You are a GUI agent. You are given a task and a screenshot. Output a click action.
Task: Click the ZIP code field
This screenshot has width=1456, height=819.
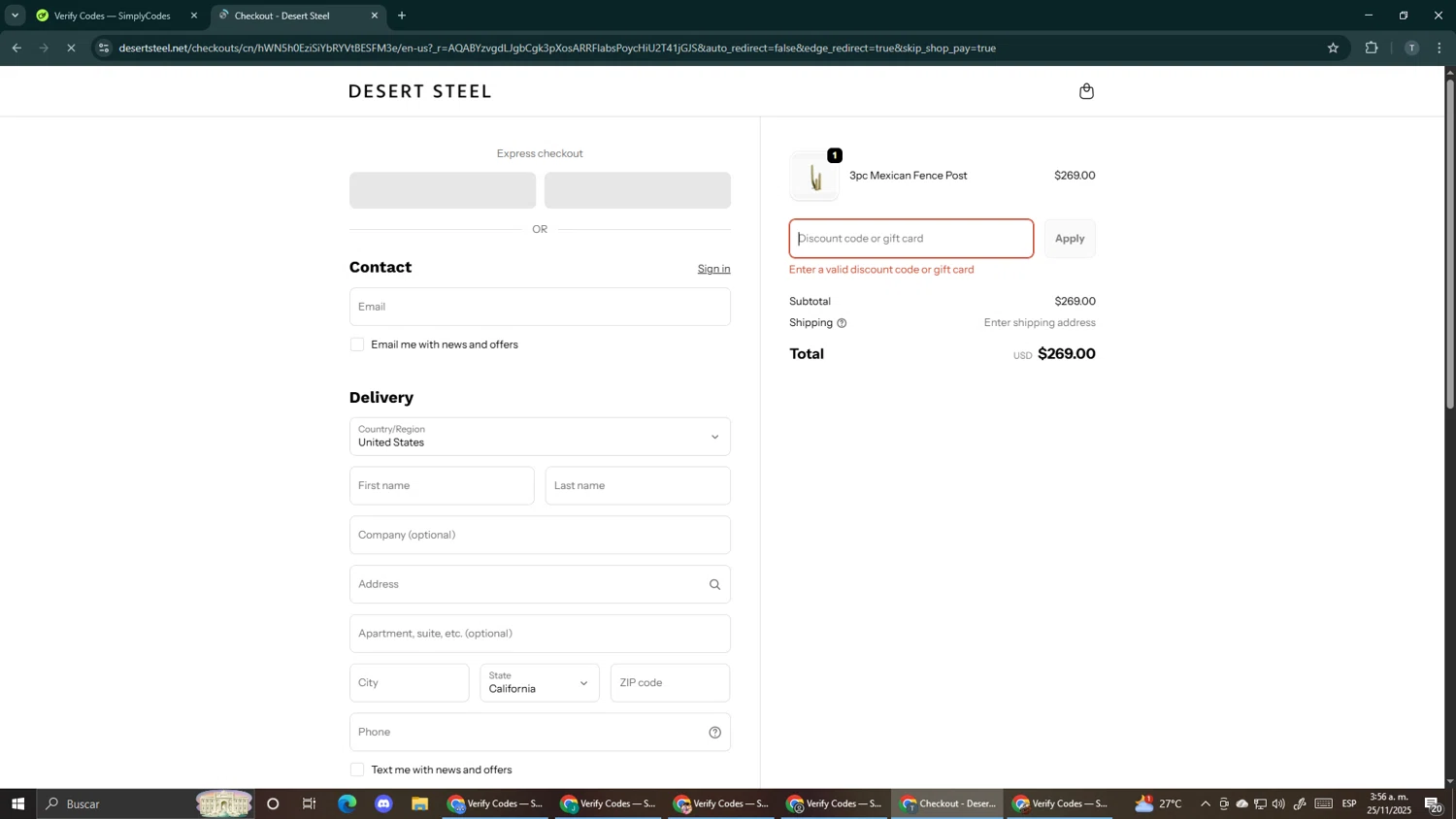pos(671,683)
